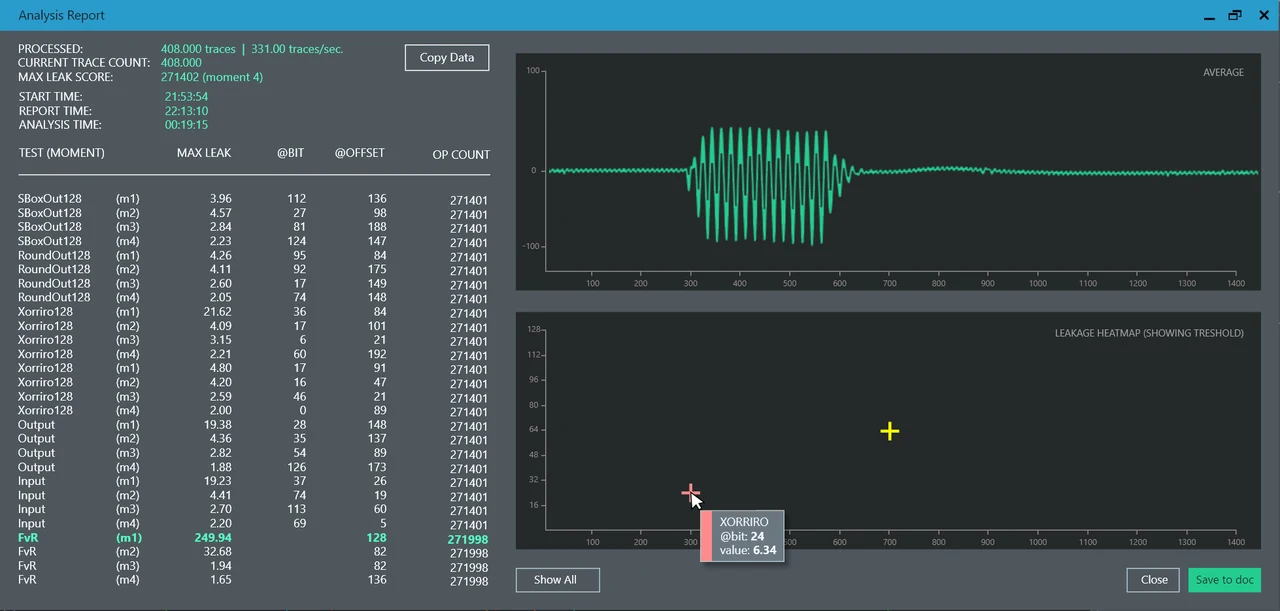
Task: Select the Input (m1) row
Action: (x=254, y=481)
